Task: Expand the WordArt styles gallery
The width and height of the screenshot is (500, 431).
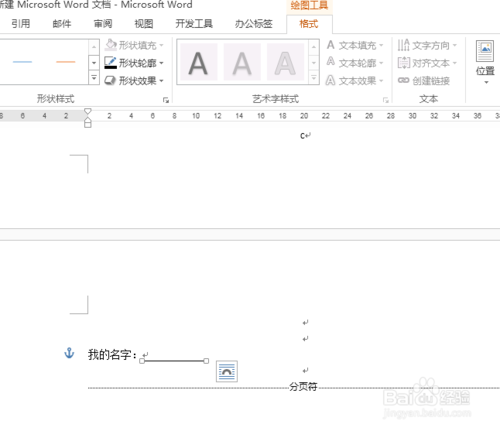Action: [314, 78]
